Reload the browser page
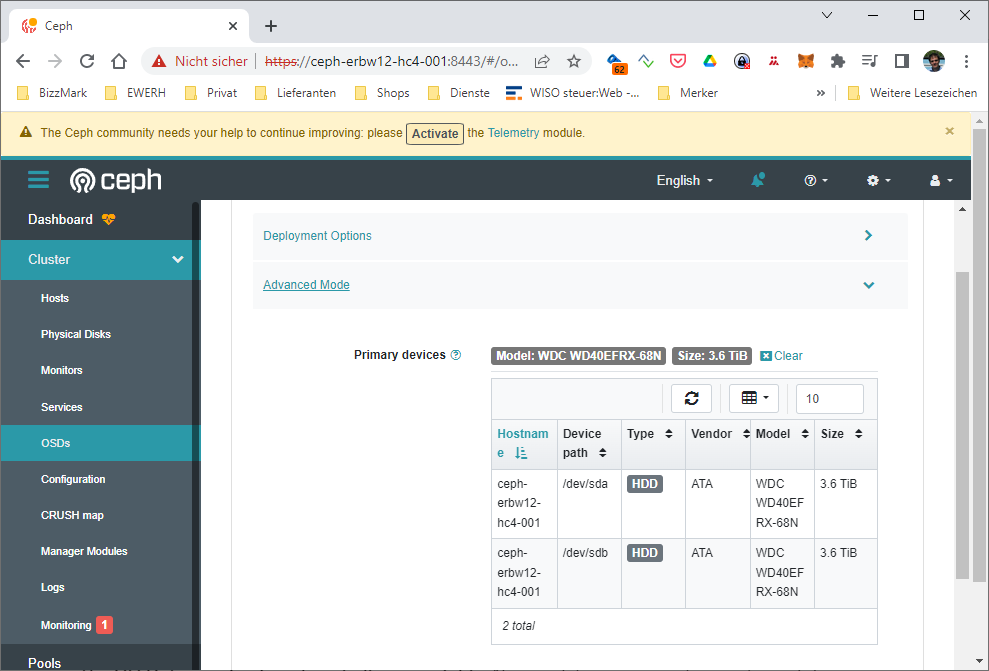The width and height of the screenshot is (989, 671). (x=87, y=61)
